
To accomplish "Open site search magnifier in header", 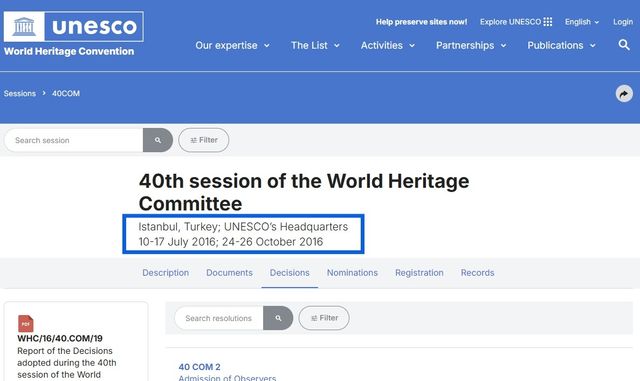I will [624, 45].
